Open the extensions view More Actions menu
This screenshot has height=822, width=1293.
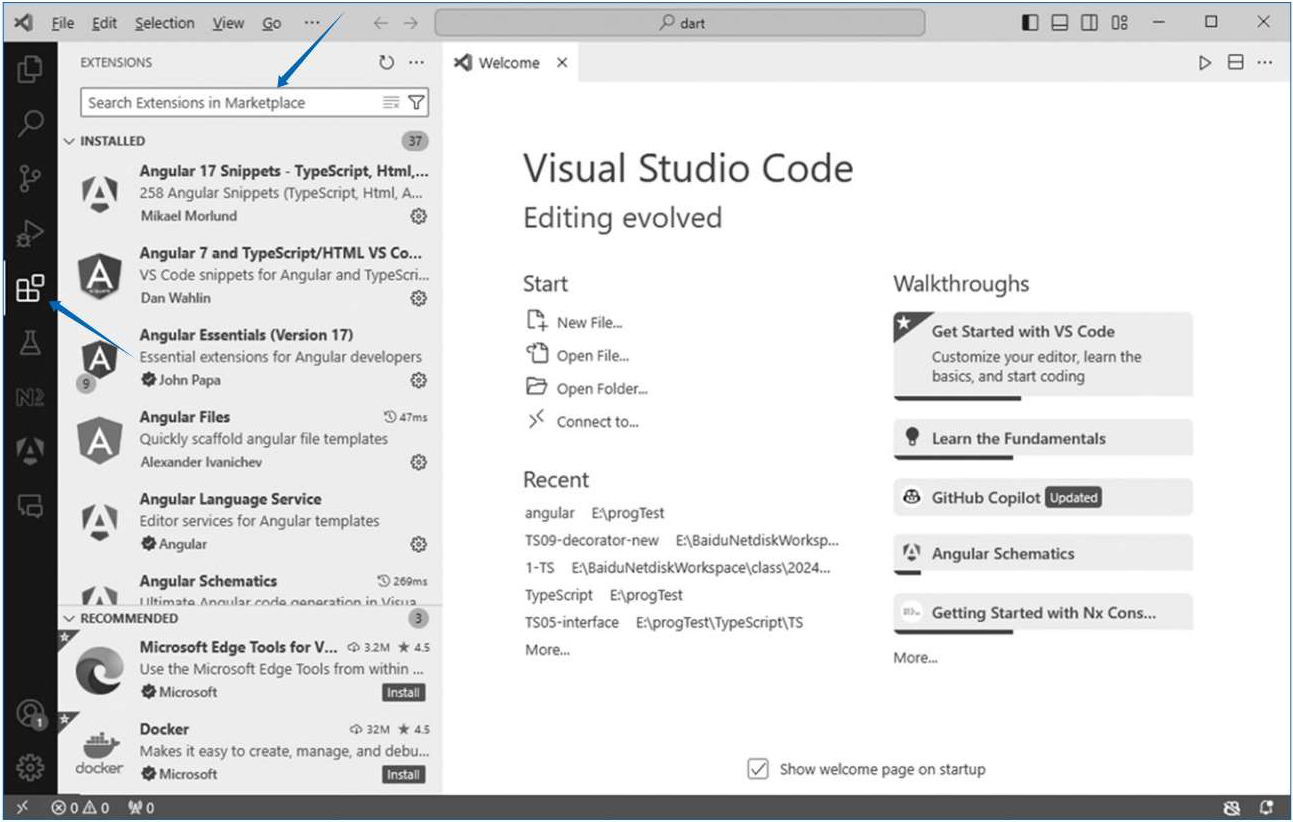click(417, 62)
